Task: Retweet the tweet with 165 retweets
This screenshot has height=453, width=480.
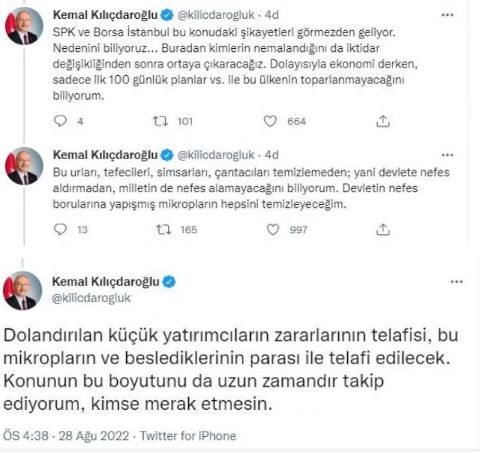Action: [x=164, y=229]
